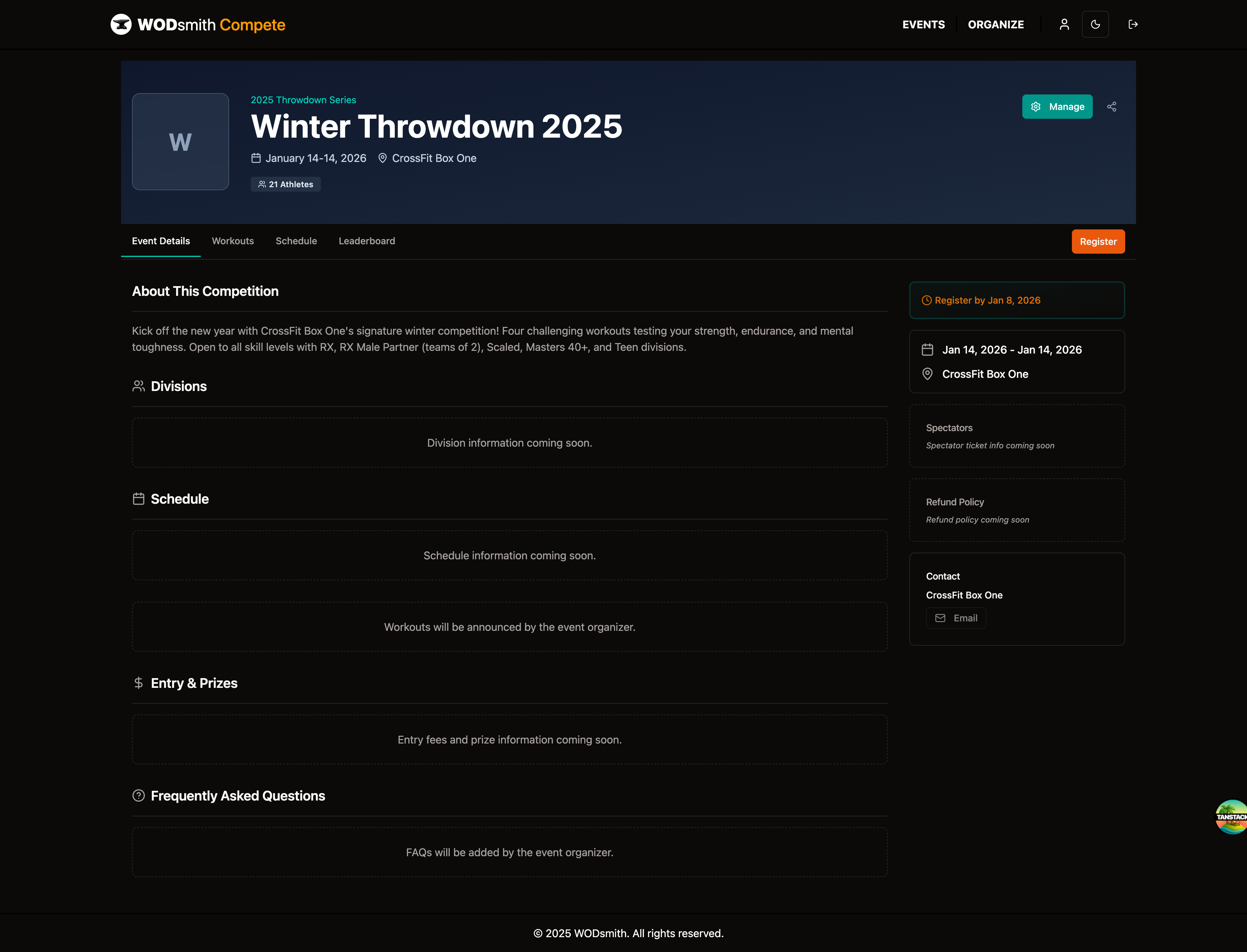This screenshot has height=952, width=1247.
Task: Click the orange Register button
Action: (x=1098, y=242)
